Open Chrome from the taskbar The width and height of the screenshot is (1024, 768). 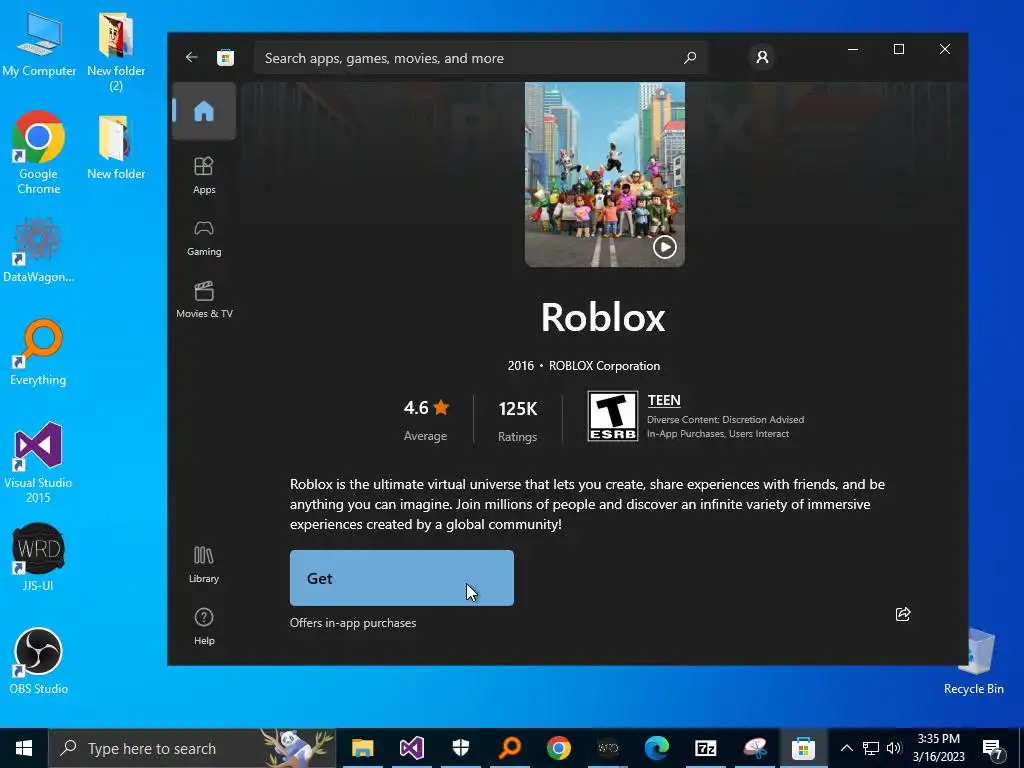(559, 748)
